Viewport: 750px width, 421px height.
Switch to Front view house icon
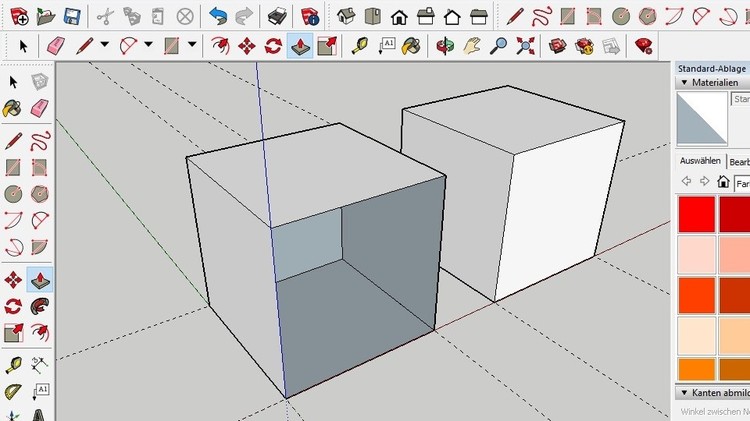[399, 17]
